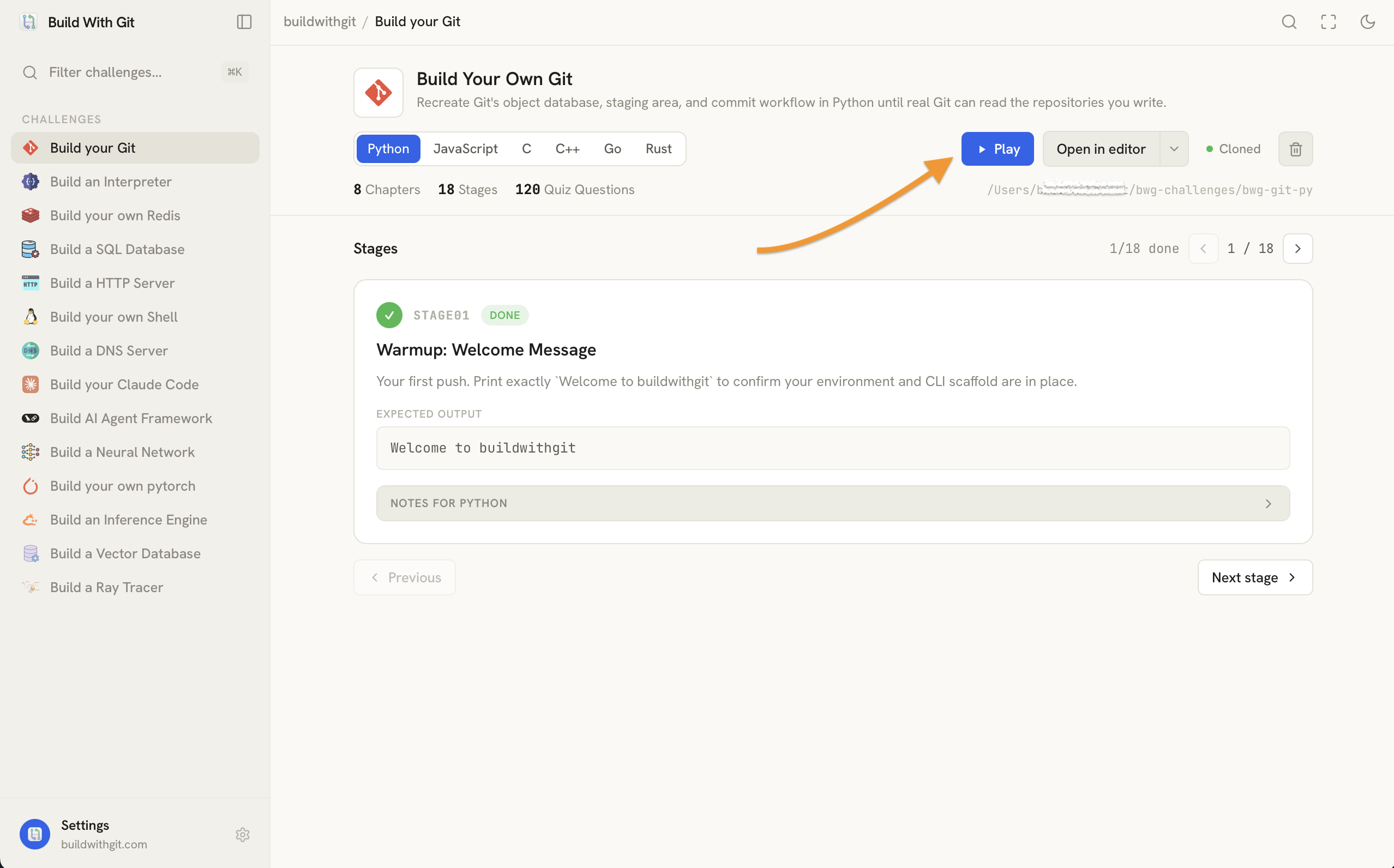Click the Settings avatar icon
1394x868 pixels.
35,834
